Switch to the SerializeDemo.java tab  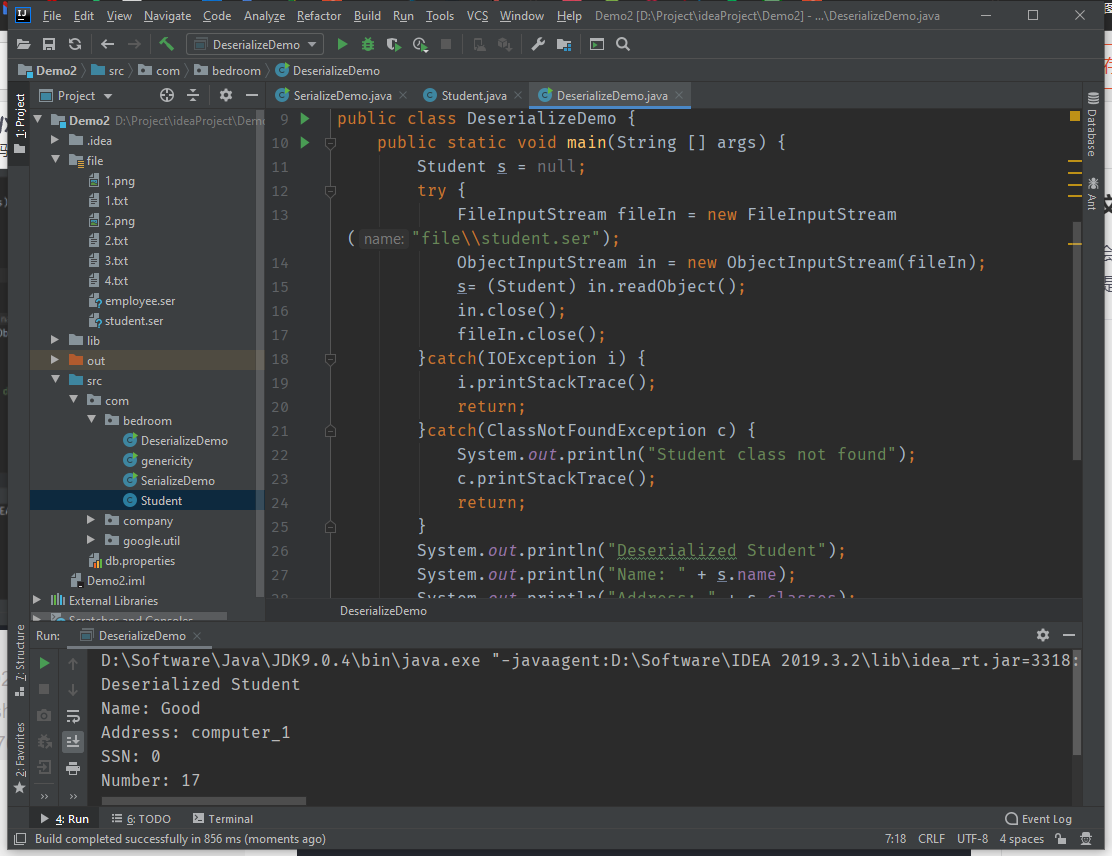tap(341, 95)
